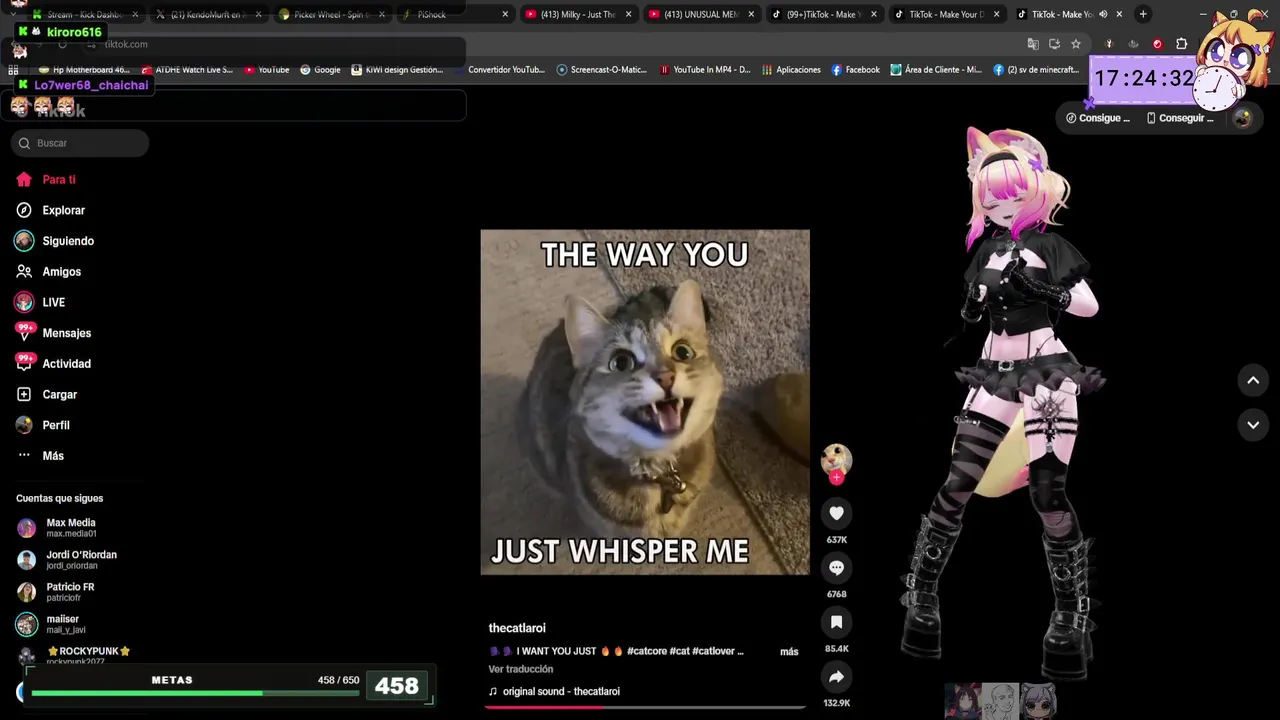Open Hp Motherboard bookmark

pos(84,70)
